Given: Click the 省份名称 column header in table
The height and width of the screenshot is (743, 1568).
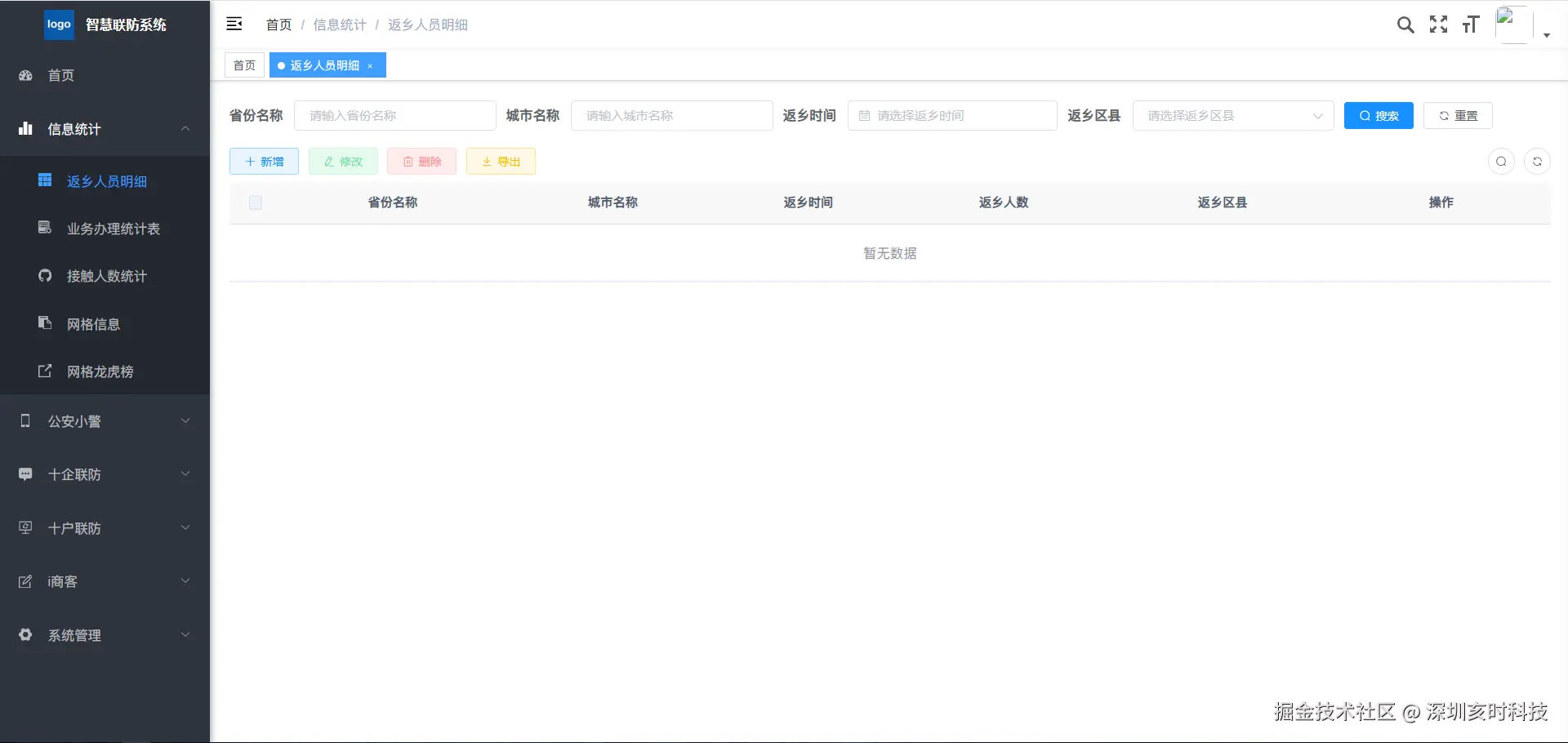Looking at the screenshot, I should click(x=393, y=202).
